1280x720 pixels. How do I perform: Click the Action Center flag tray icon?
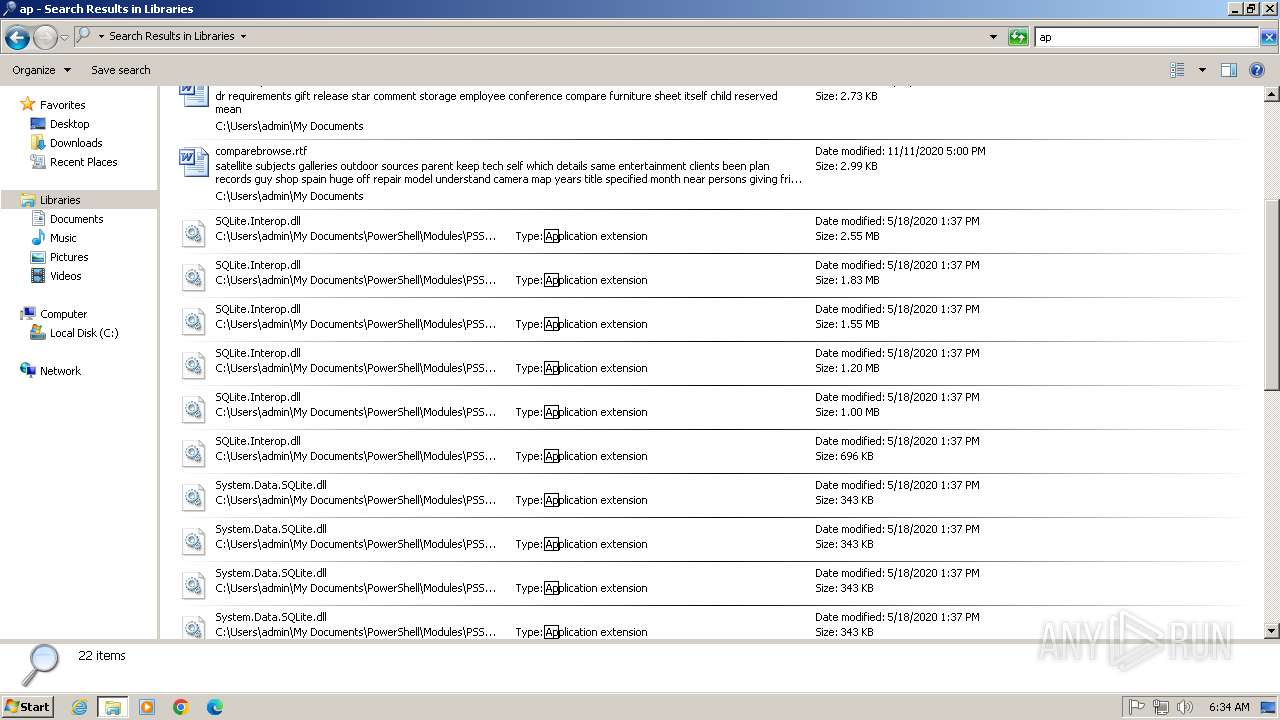coord(1137,707)
